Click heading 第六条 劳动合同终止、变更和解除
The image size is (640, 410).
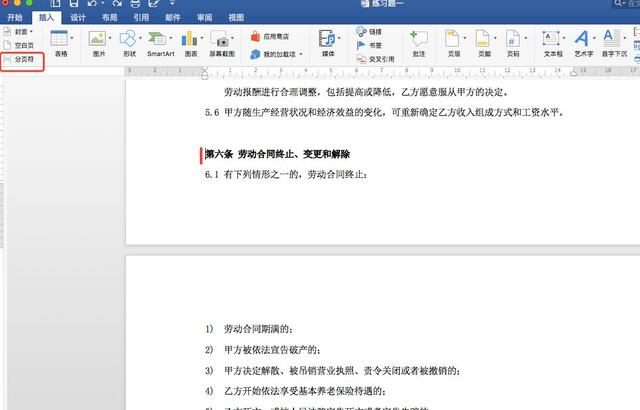tap(278, 154)
